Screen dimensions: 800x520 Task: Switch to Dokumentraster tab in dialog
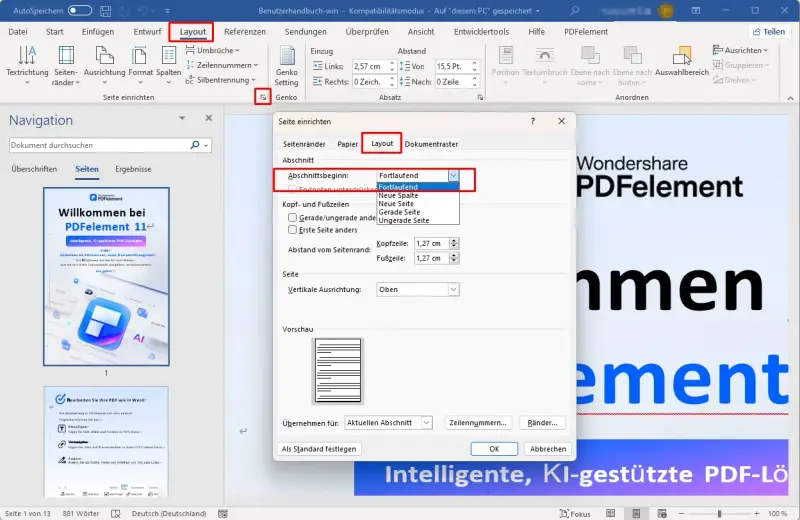[431, 144]
